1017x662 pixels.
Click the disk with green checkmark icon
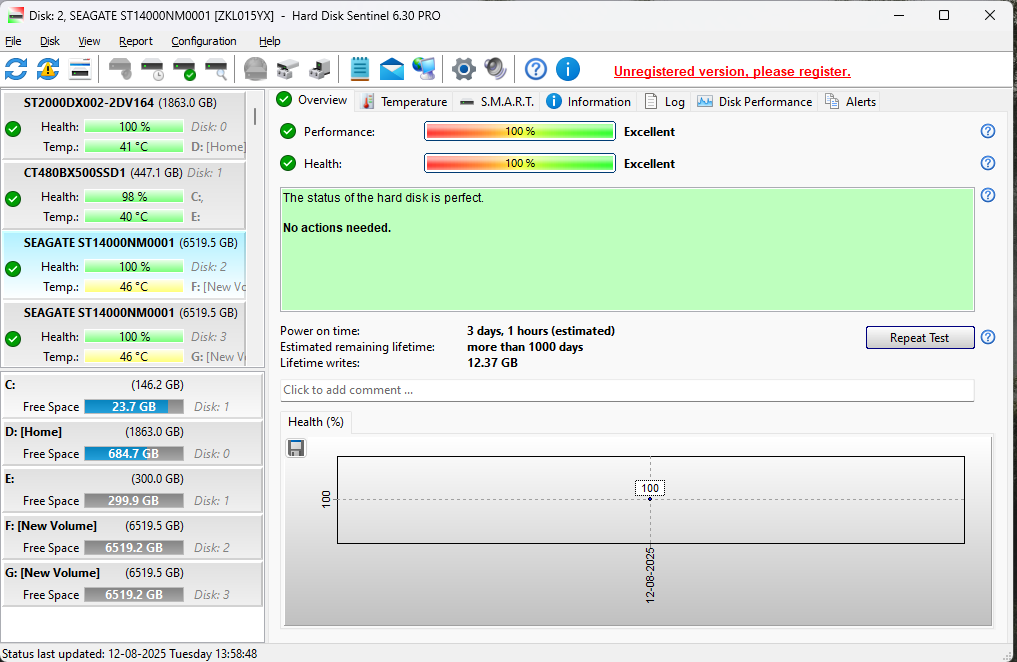pos(185,69)
